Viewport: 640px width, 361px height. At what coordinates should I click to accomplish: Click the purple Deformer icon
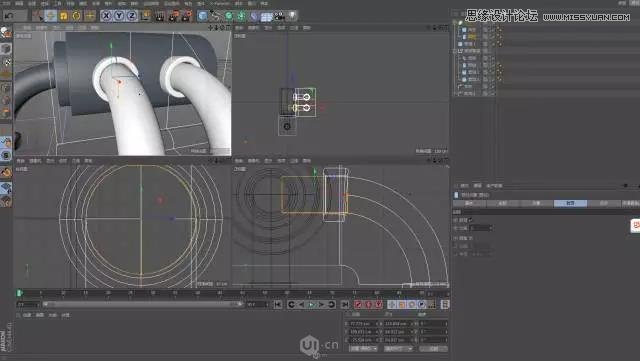(x=254, y=16)
